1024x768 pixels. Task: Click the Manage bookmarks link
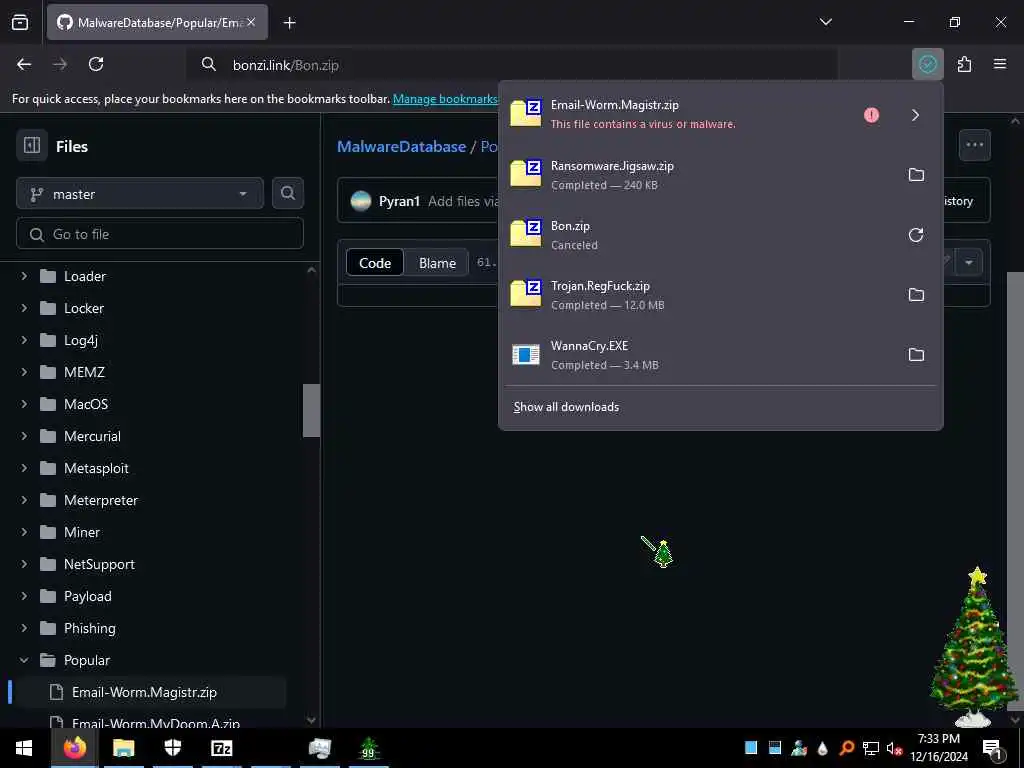coord(445,99)
